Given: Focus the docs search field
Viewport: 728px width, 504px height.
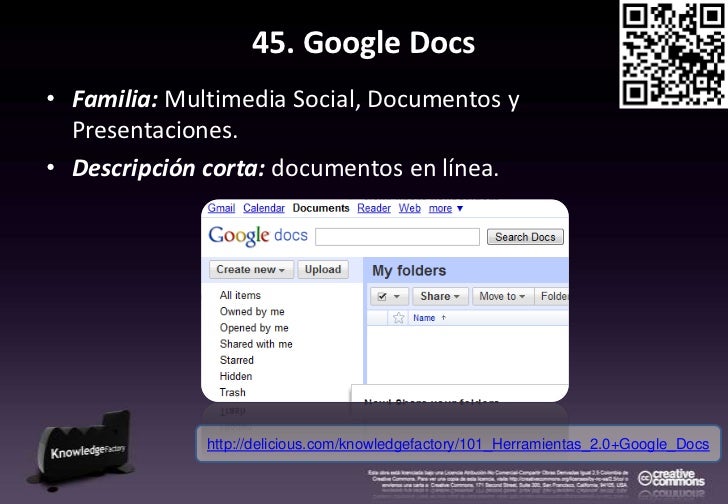Looking at the screenshot, I should [x=397, y=237].
